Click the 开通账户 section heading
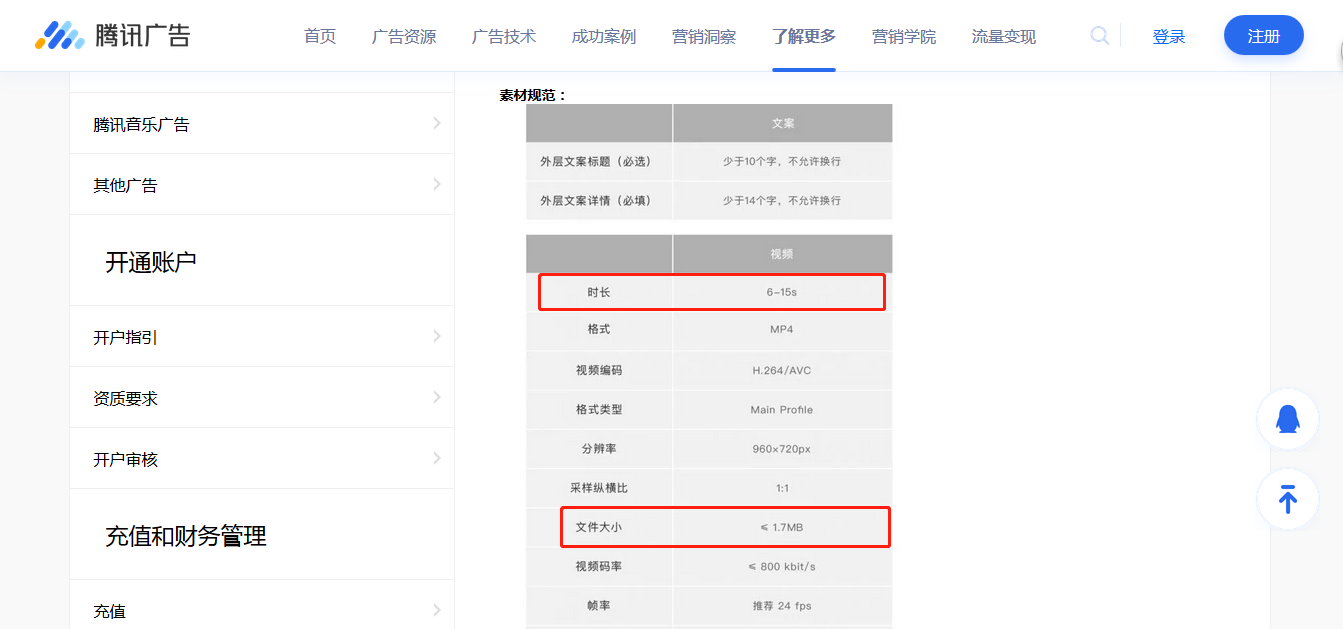Viewport: 1343px width, 629px height. [151, 262]
